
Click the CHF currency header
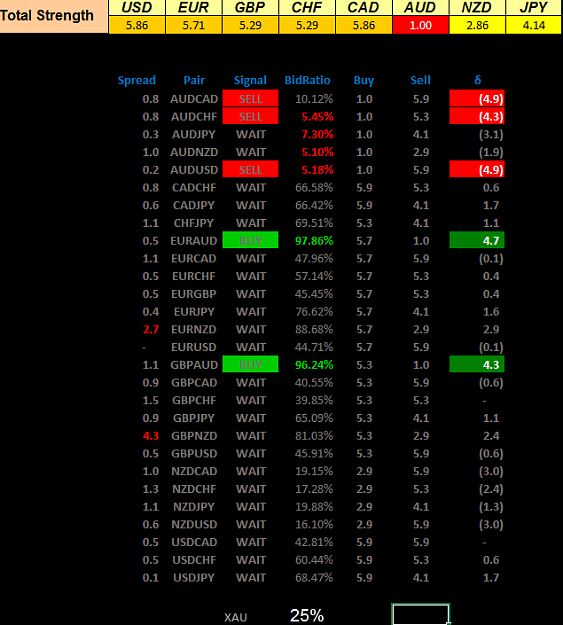pyautogui.click(x=307, y=8)
